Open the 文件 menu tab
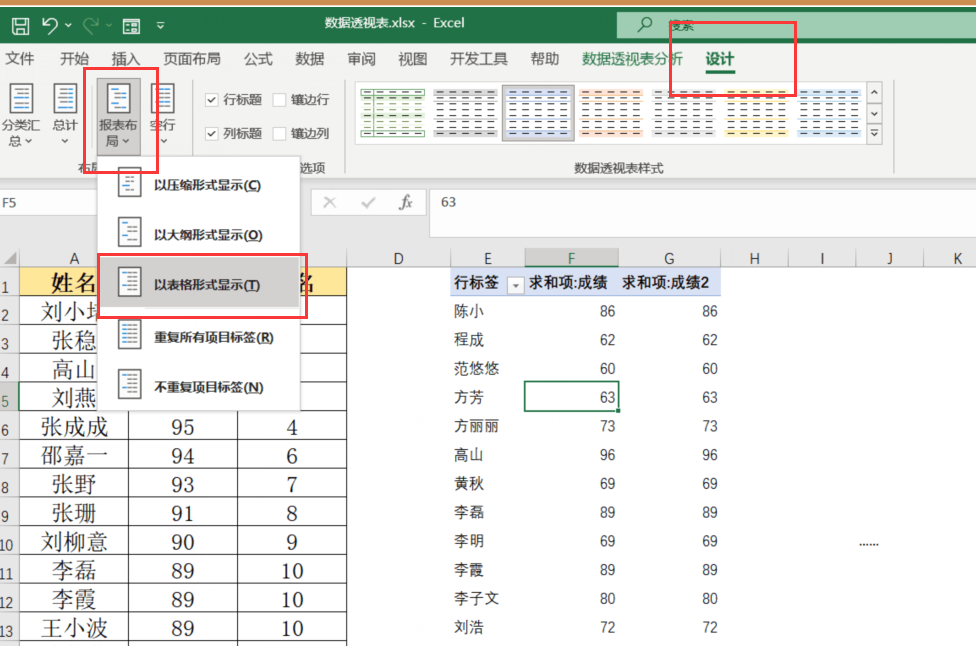This screenshot has height=646, width=976. [x=20, y=59]
